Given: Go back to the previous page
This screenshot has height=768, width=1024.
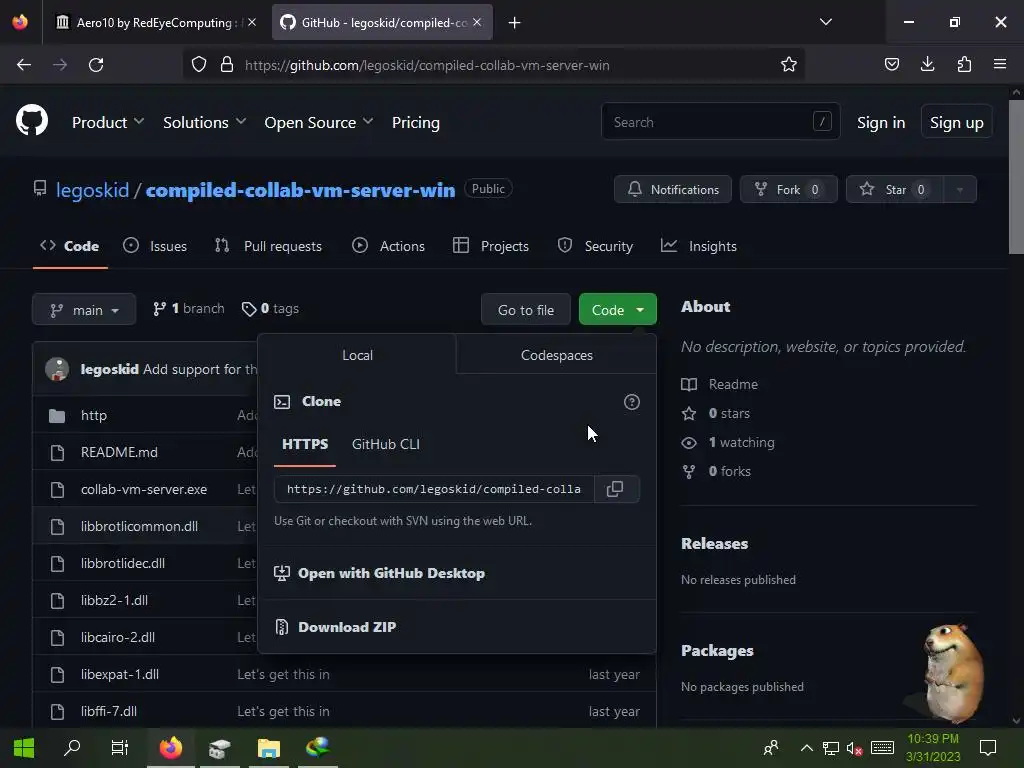Looking at the screenshot, I should tap(24, 65).
